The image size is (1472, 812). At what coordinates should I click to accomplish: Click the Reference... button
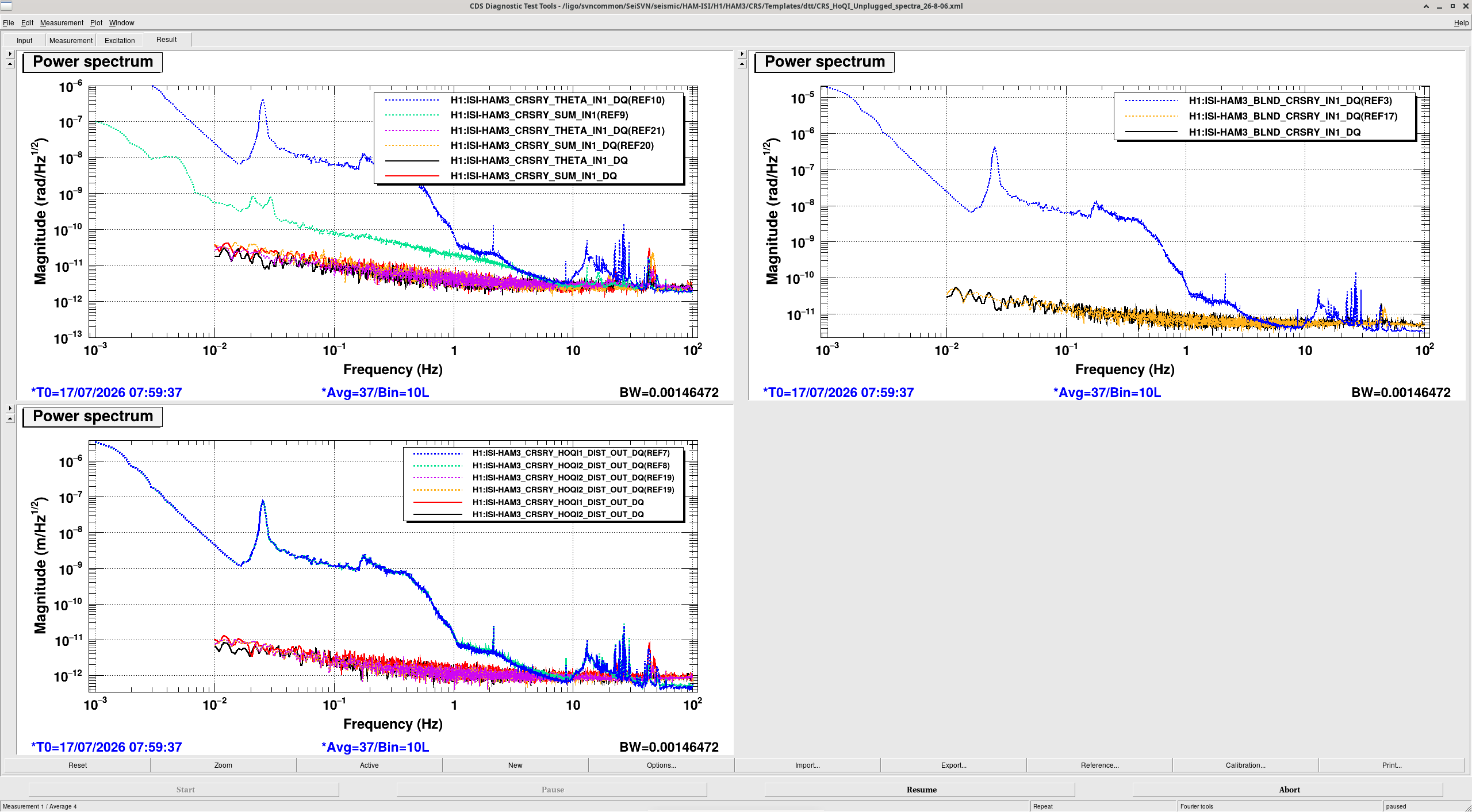(1099, 765)
